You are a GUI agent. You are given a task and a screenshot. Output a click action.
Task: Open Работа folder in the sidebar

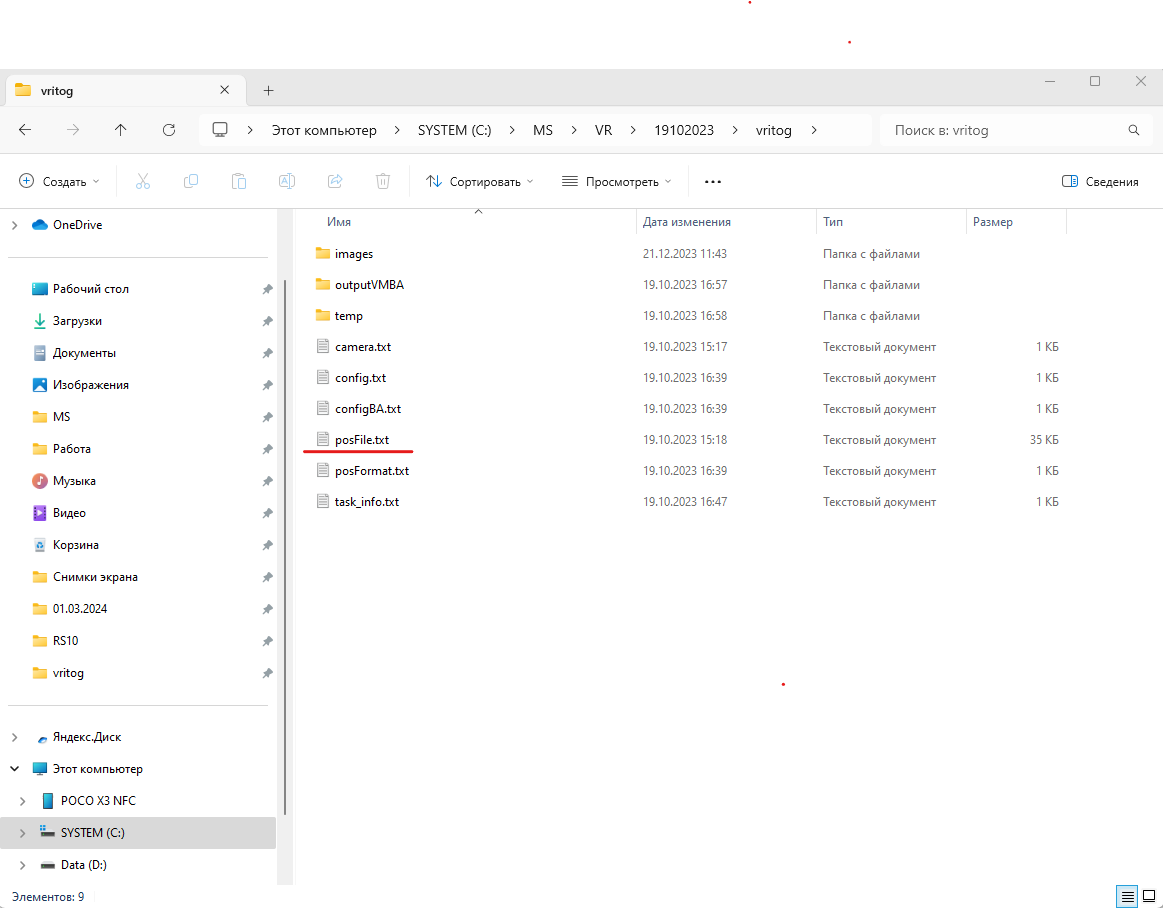[x=71, y=449]
